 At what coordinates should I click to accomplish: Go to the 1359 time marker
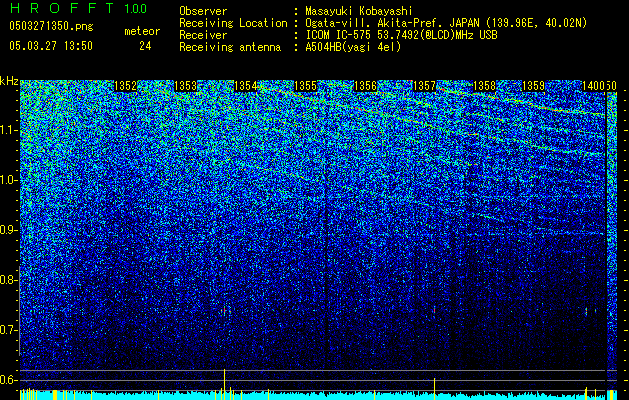tap(534, 86)
